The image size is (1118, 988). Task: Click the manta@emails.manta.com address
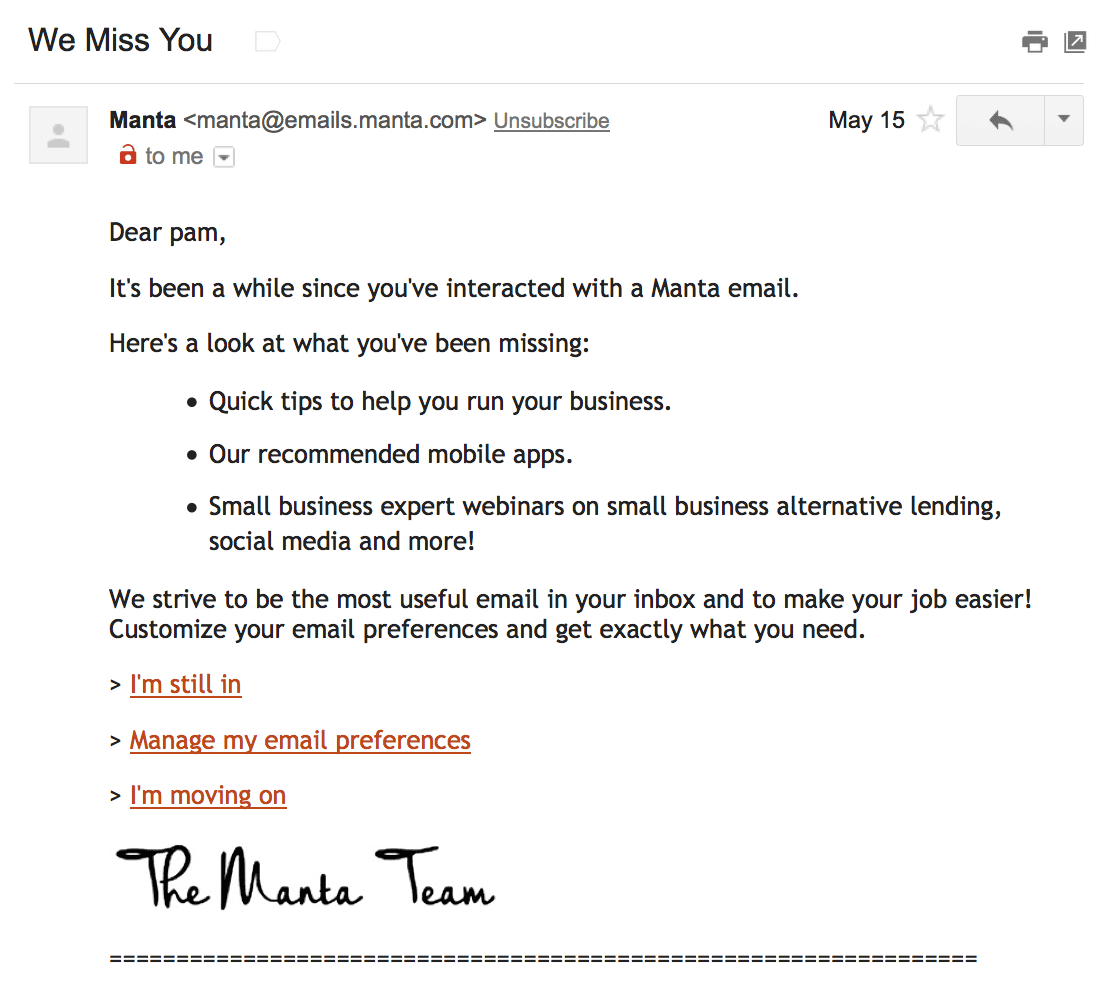click(335, 121)
